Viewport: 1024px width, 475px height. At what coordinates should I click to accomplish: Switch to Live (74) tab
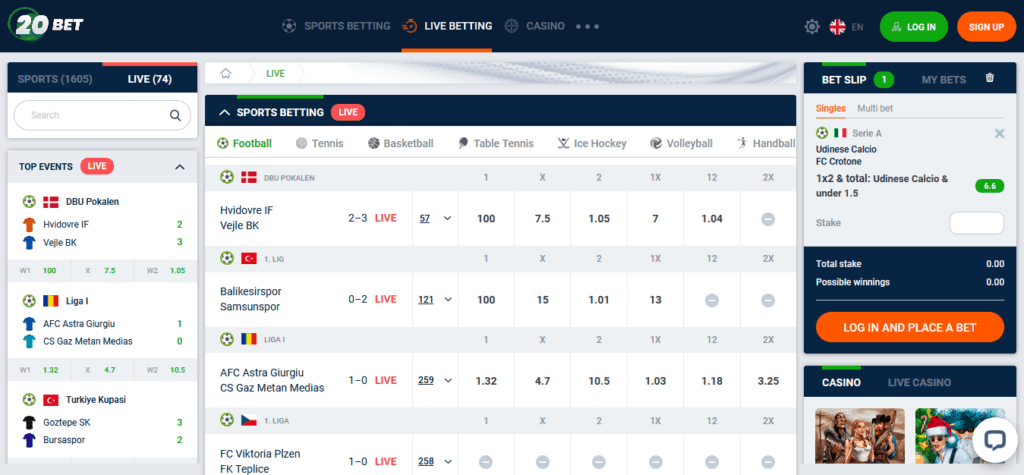point(150,79)
